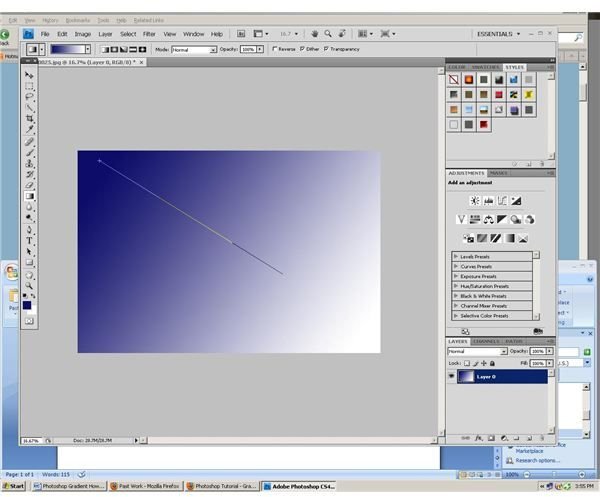The width and height of the screenshot is (600, 497).
Task: Choose the Radial Gradient style button
Action: [x=114, y=49]
